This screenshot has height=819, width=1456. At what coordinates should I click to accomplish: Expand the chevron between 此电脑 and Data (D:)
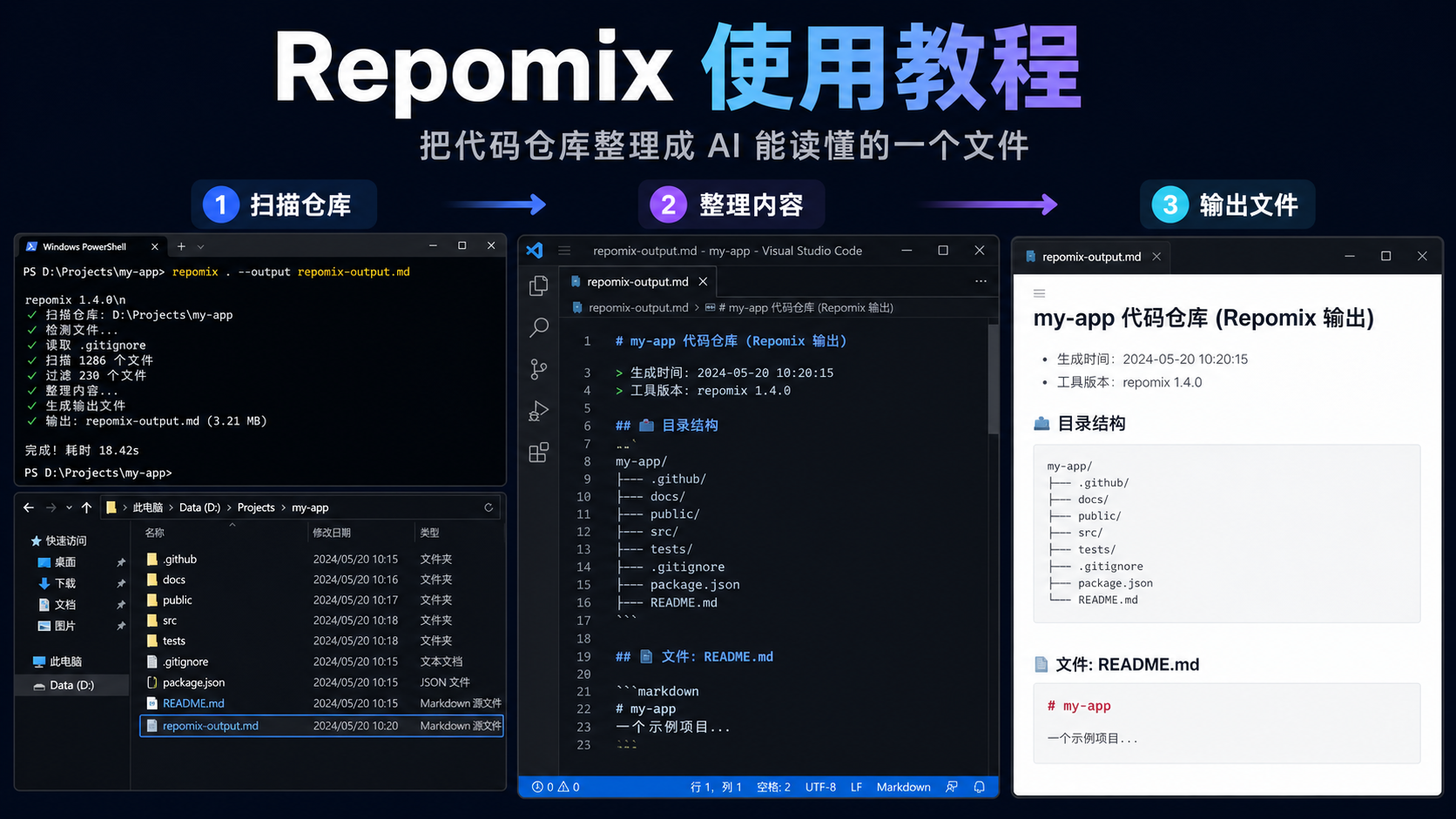(171, 507)
